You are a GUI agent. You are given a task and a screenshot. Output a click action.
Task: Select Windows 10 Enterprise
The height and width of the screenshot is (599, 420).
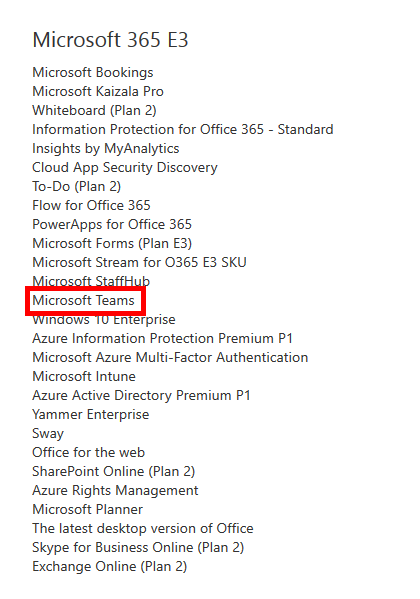104,320
